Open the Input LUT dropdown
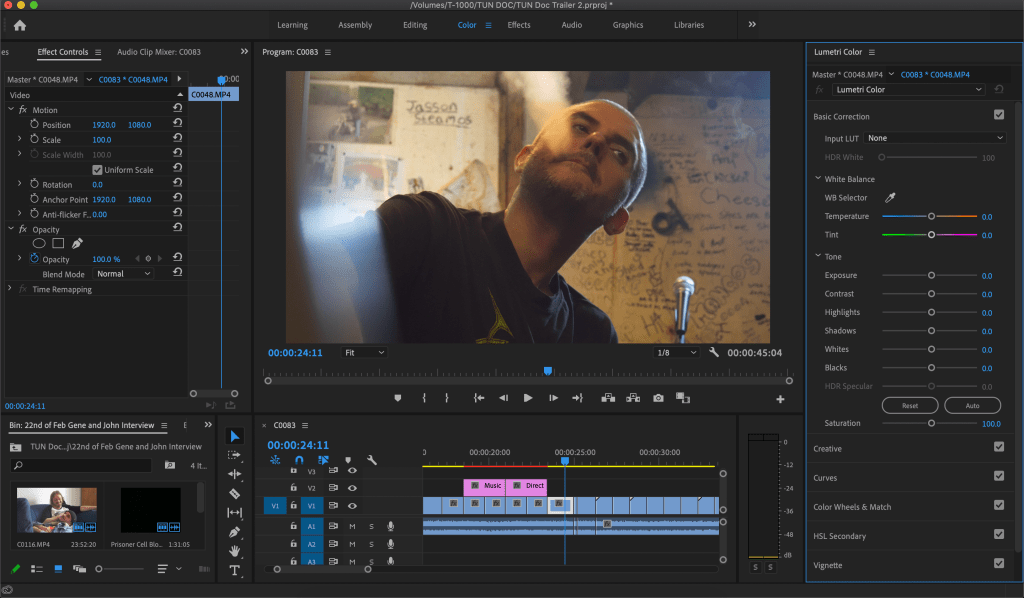This screenshot has height=598, width=1024. tap(935, 138)
